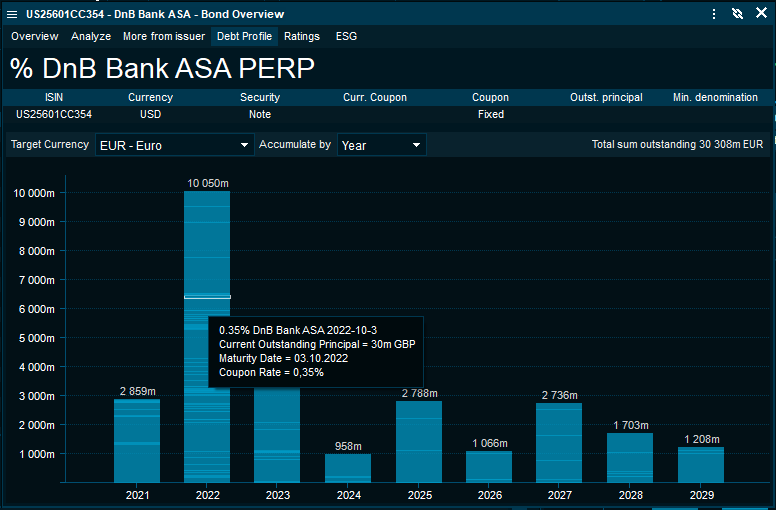Close the Bond Overview panel

point(761,14)
